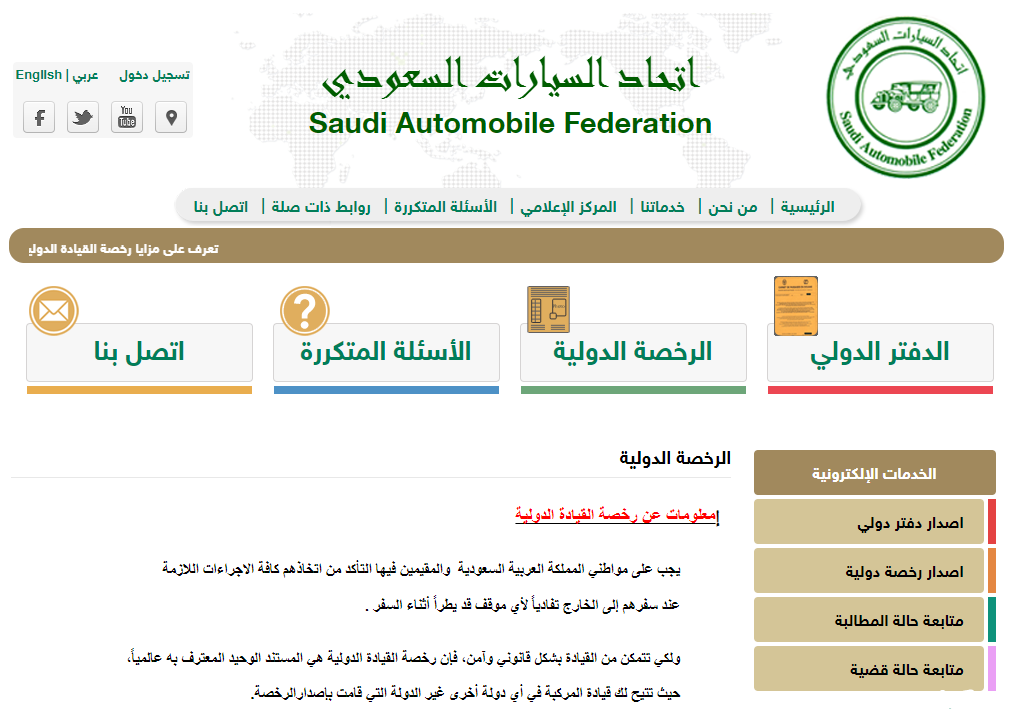Click the red معلومات عن رخصة القيادة الدولية heading
1009x714 pixels.
(x=616, y=515)
